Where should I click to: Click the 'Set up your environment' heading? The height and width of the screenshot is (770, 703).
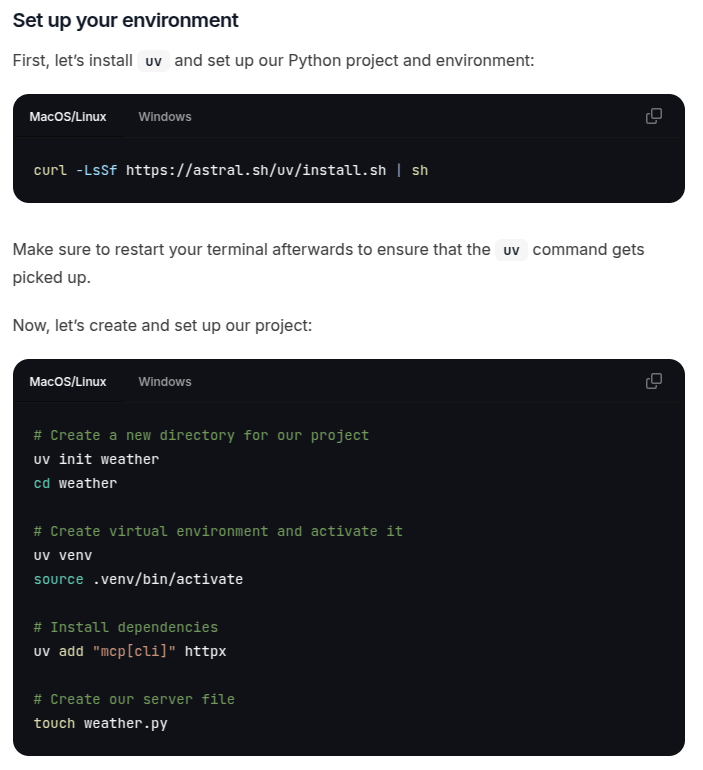[126, 21]
